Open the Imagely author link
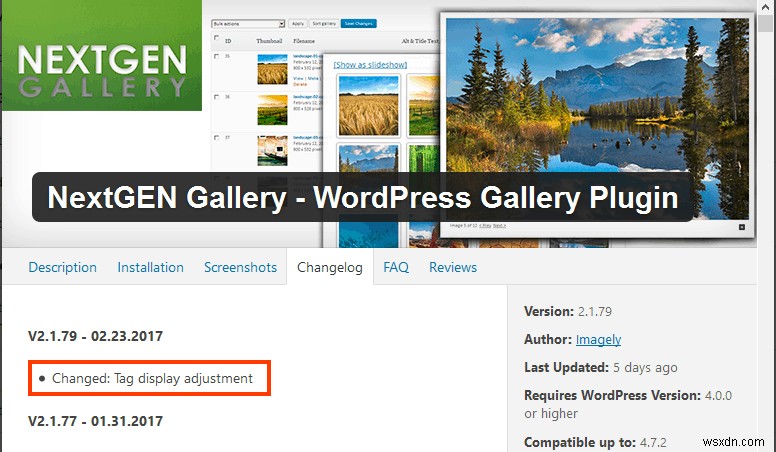Viewport: 776px width, 452px height. coord(598,340)
